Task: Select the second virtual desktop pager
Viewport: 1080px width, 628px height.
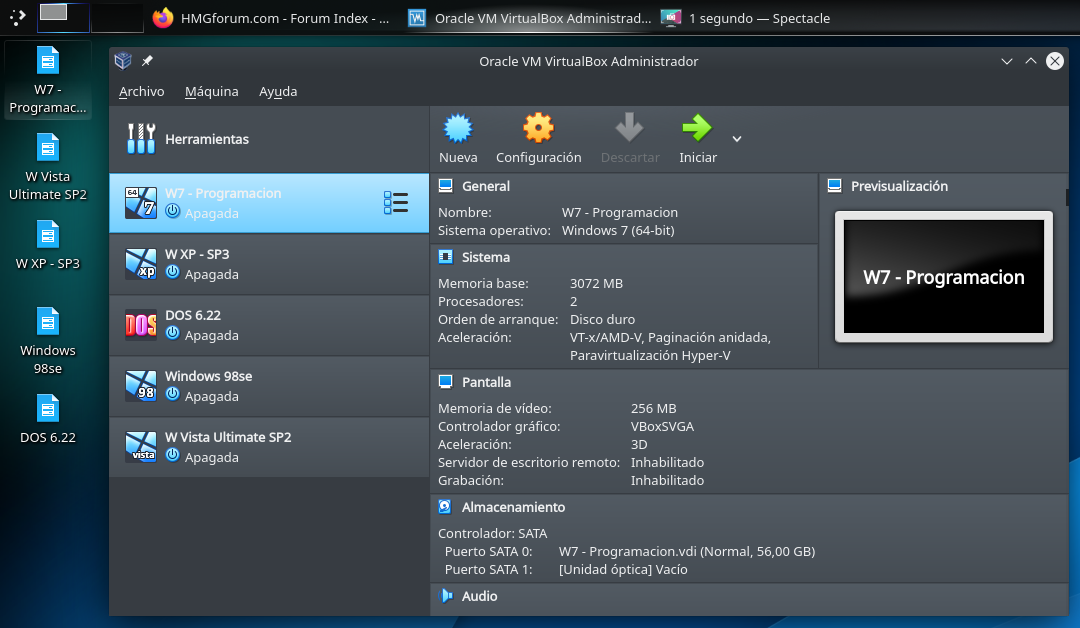Action: click(x=117, y=17)
